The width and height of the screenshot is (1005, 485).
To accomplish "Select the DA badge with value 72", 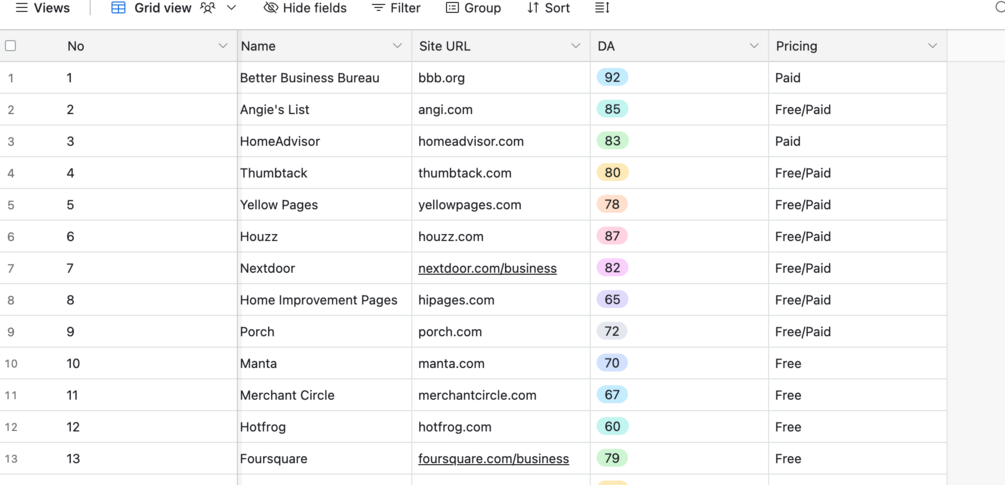I will (x=612, y=332).
